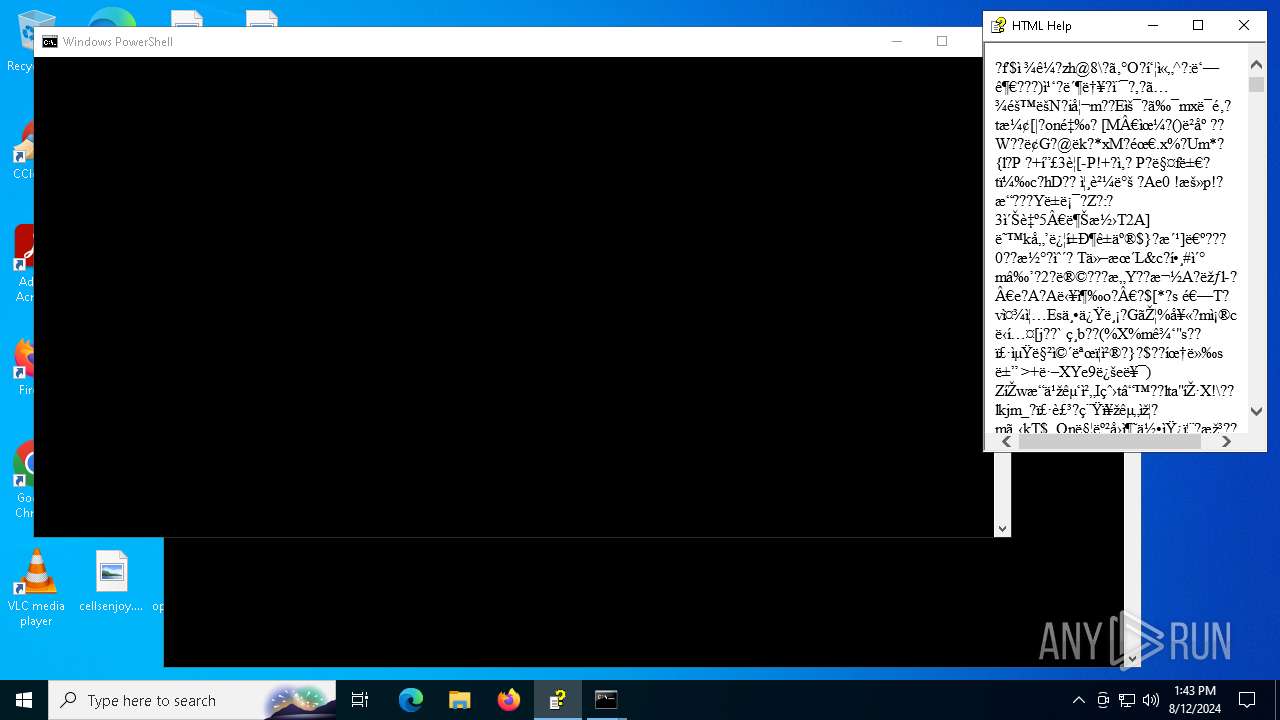Open File Explorer from the taskbar
Viewport: 1280px width, 720px height.
459,700
